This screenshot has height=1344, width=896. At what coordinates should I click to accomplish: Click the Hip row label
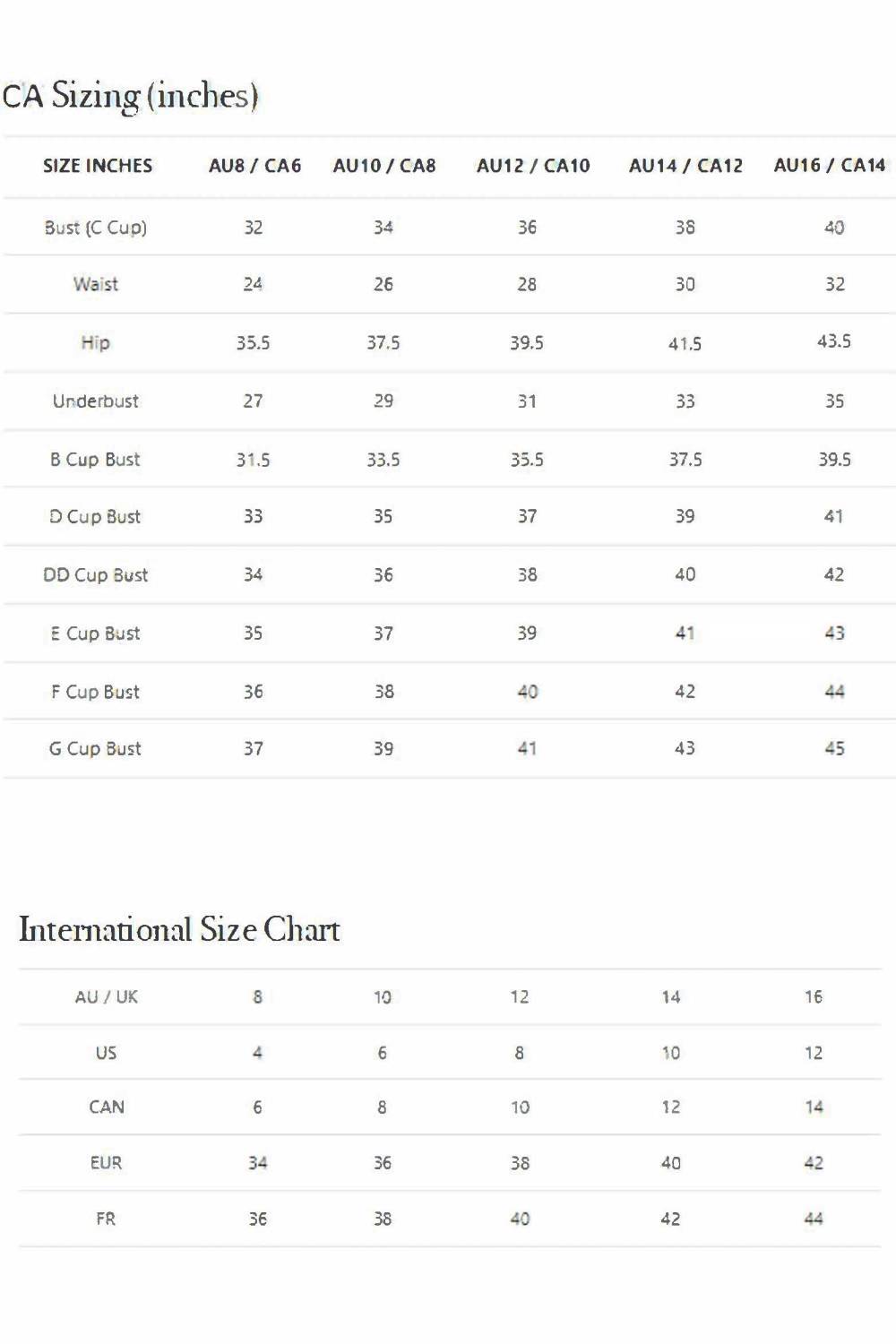coord(96,342)
